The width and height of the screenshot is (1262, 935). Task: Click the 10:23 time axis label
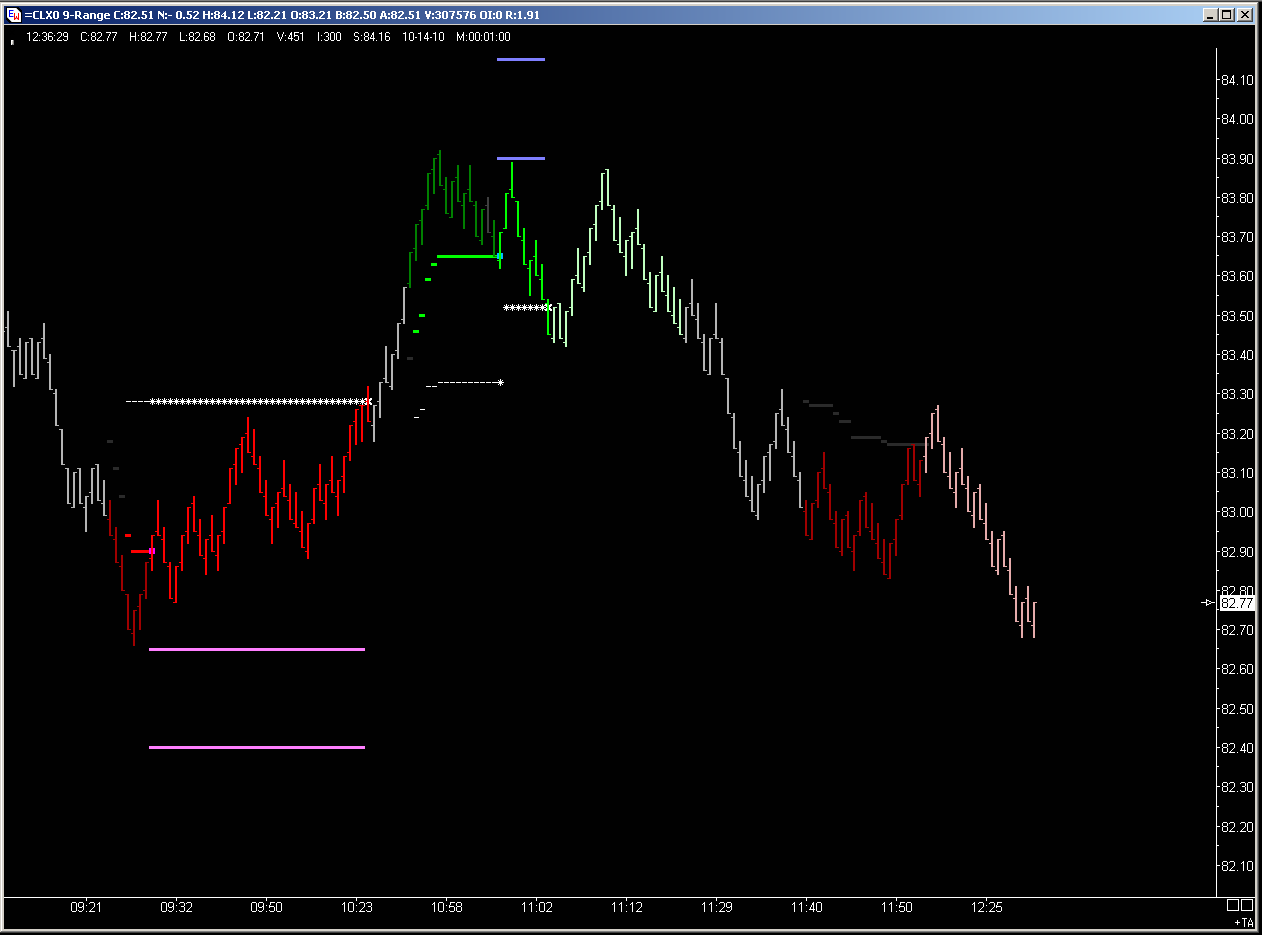click(357, 908)
